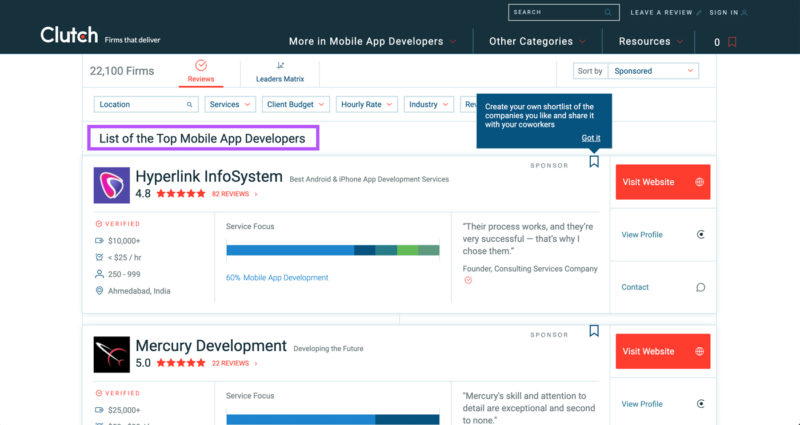
Task: Click the search magnifier icon in header
Action: (608, 12)
